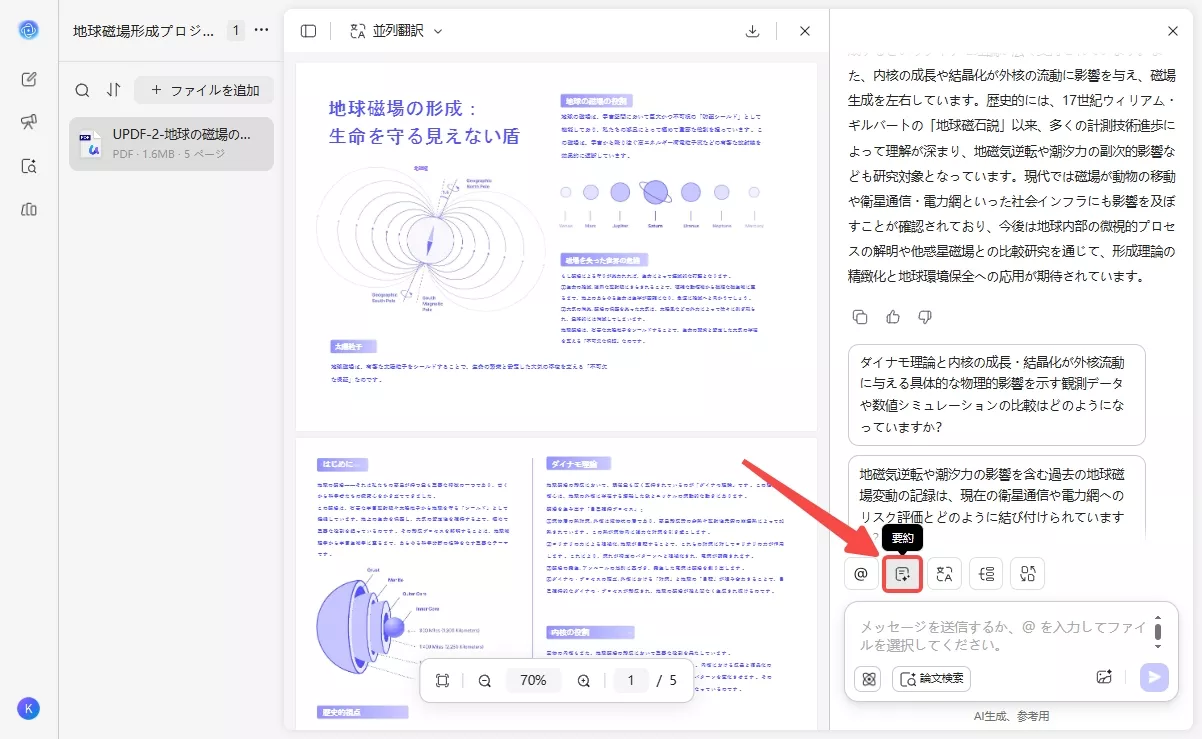Download the PDF using the download icon
Image resolution: width=1202 pixels, height=739 pixels.
click(752, 31)
